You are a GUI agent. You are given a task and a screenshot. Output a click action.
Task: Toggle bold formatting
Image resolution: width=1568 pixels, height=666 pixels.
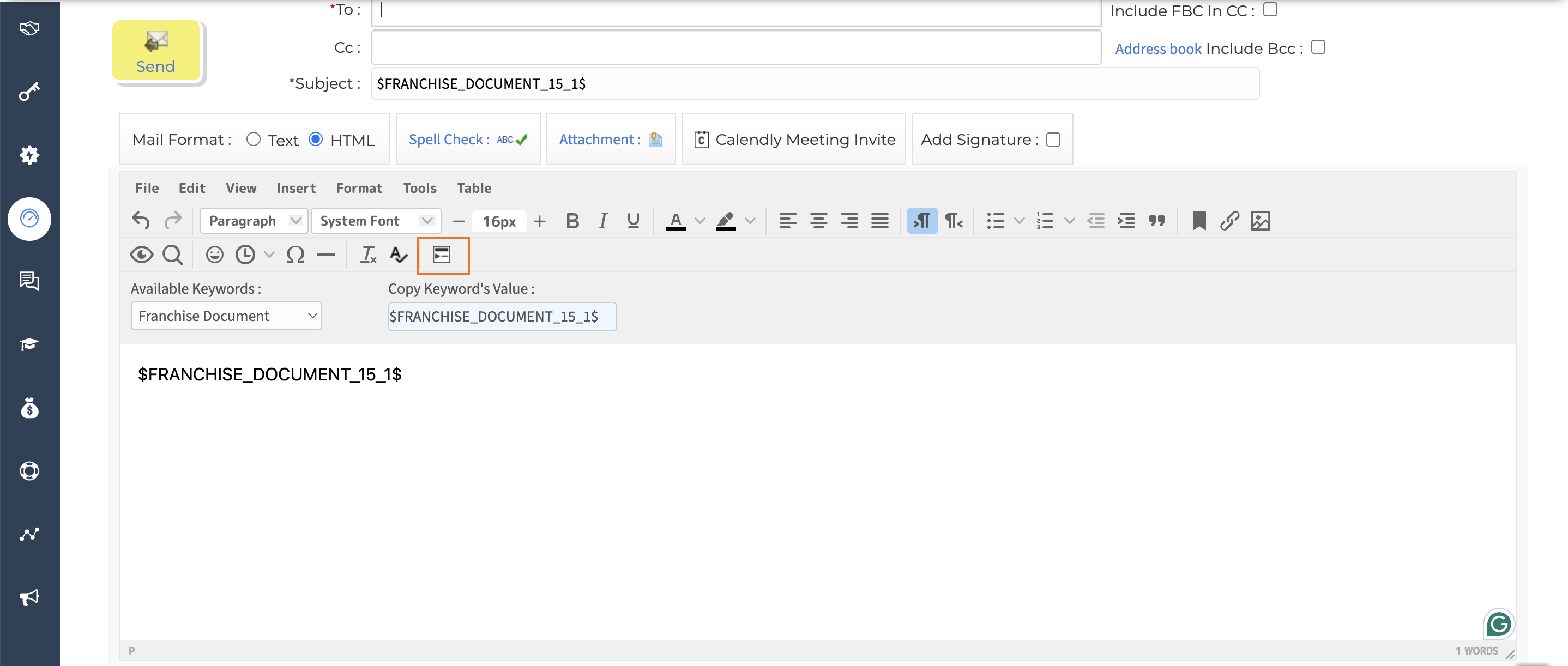572,220
